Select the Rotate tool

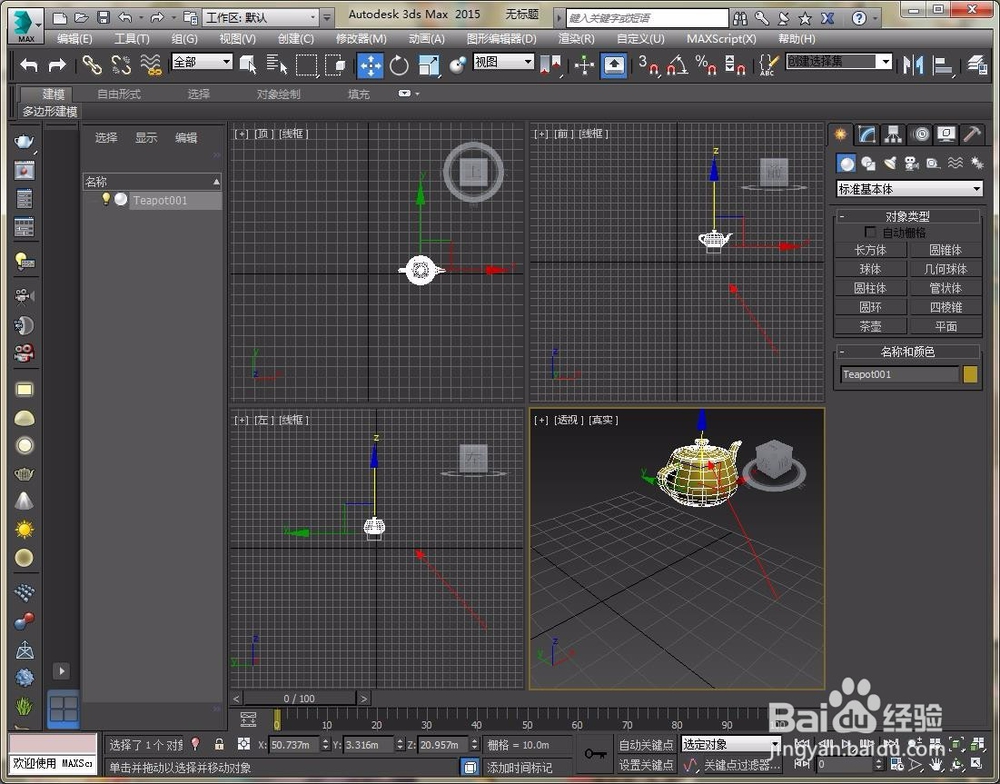(x=399, y=65)
